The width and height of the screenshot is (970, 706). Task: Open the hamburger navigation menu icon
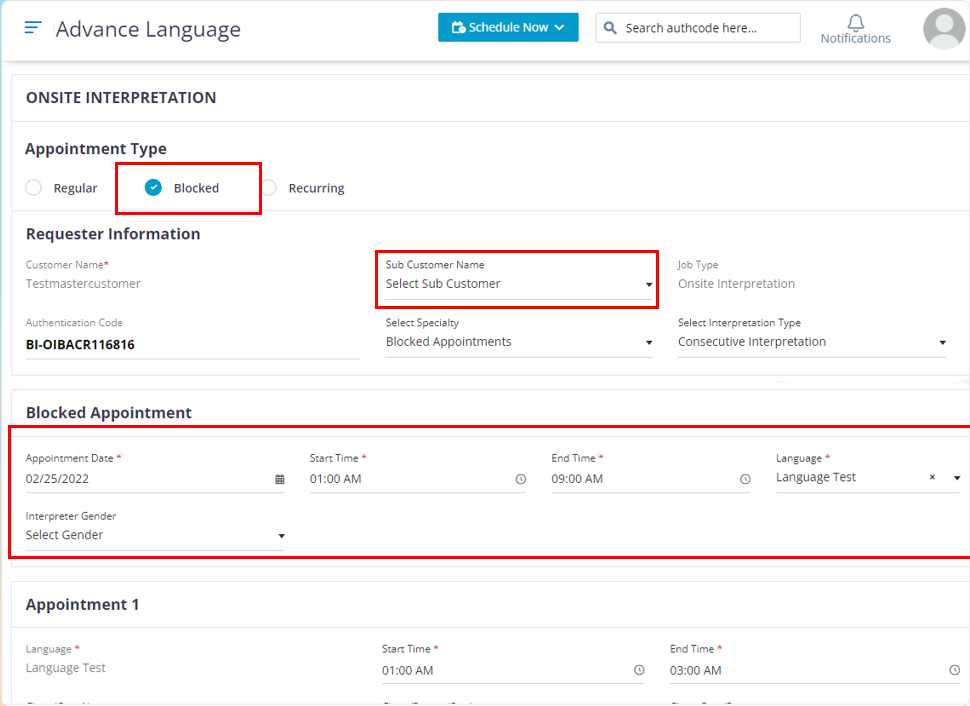click(x=33, y=28)
